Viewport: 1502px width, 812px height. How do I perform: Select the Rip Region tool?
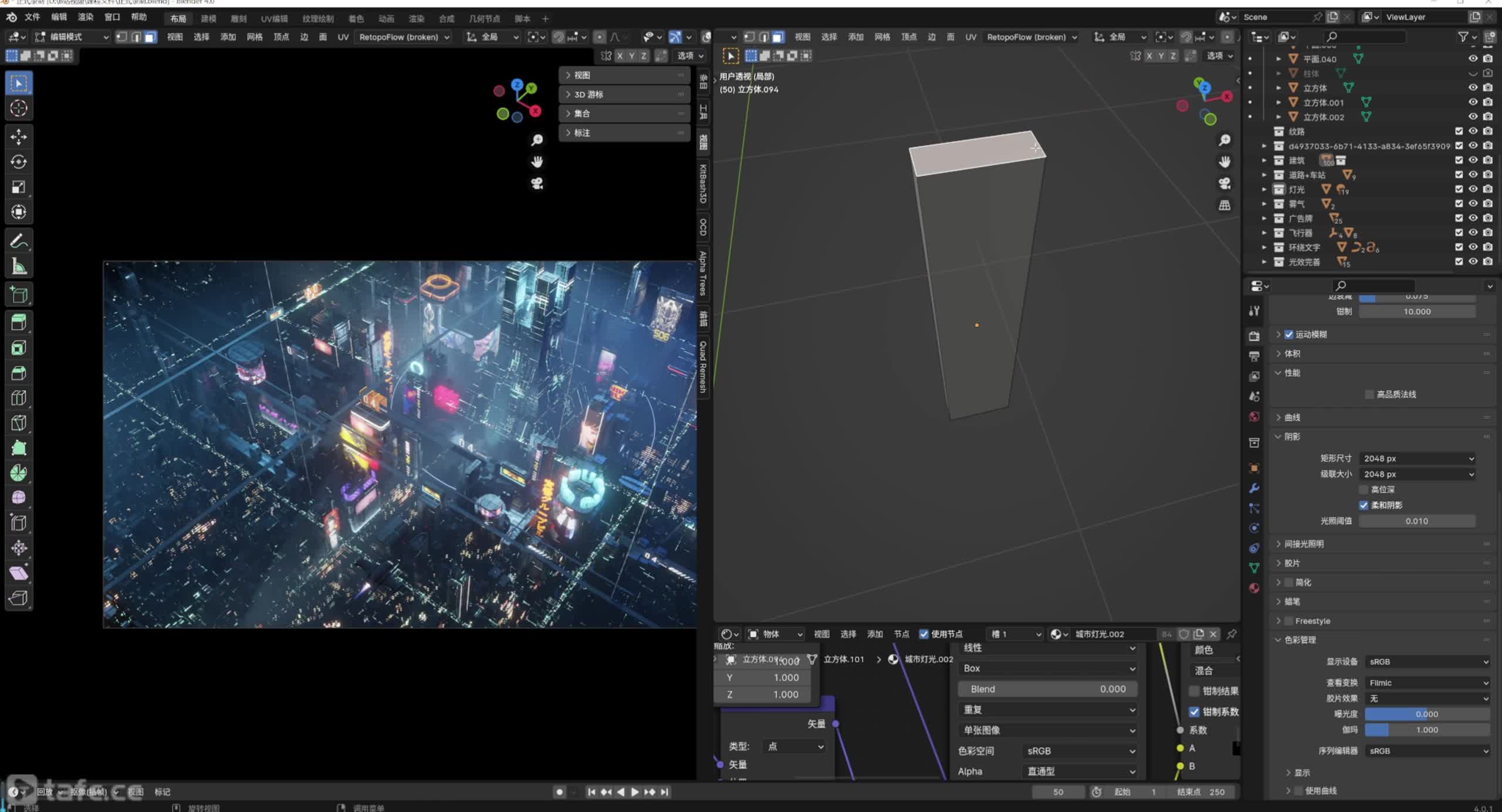click(19, 598)
